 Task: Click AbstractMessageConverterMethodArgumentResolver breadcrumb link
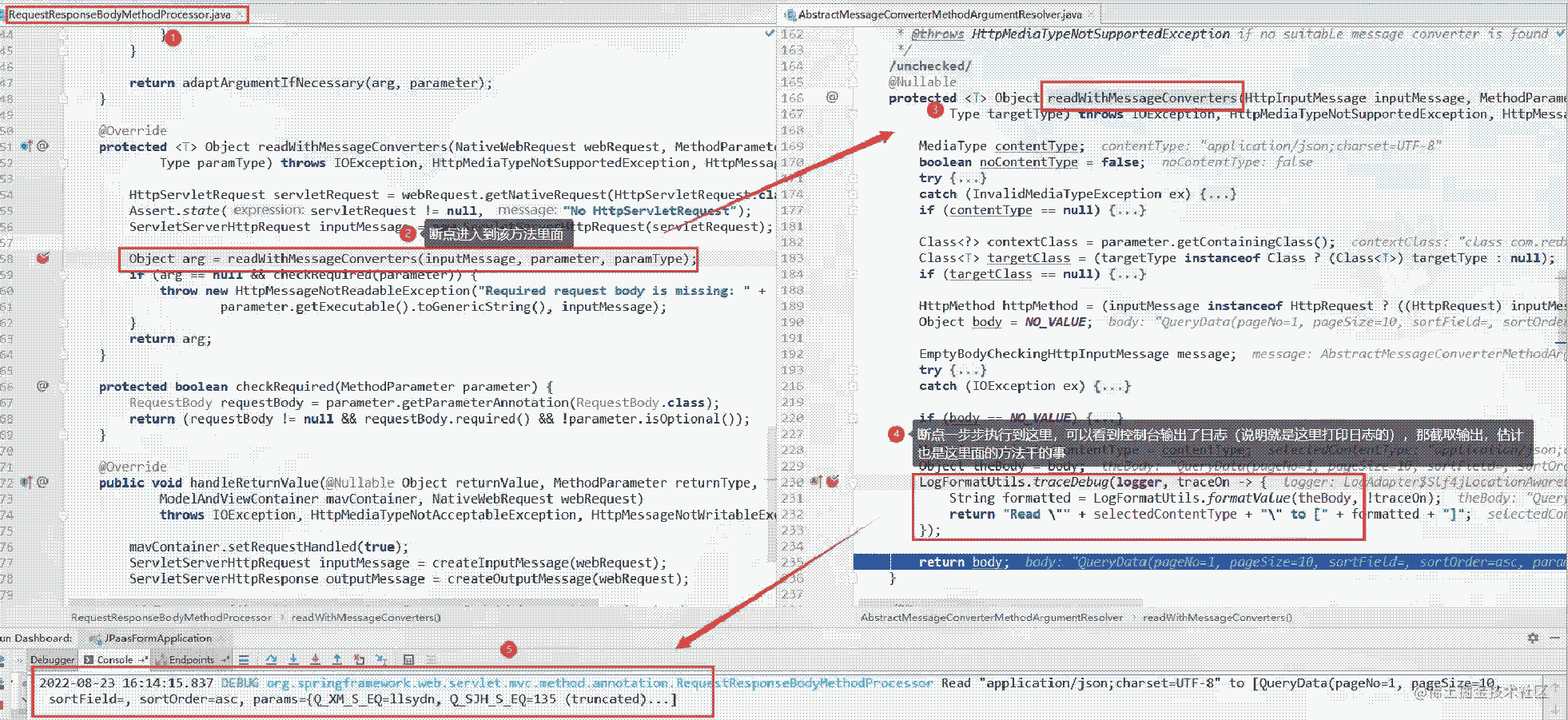tap(991, 618)
